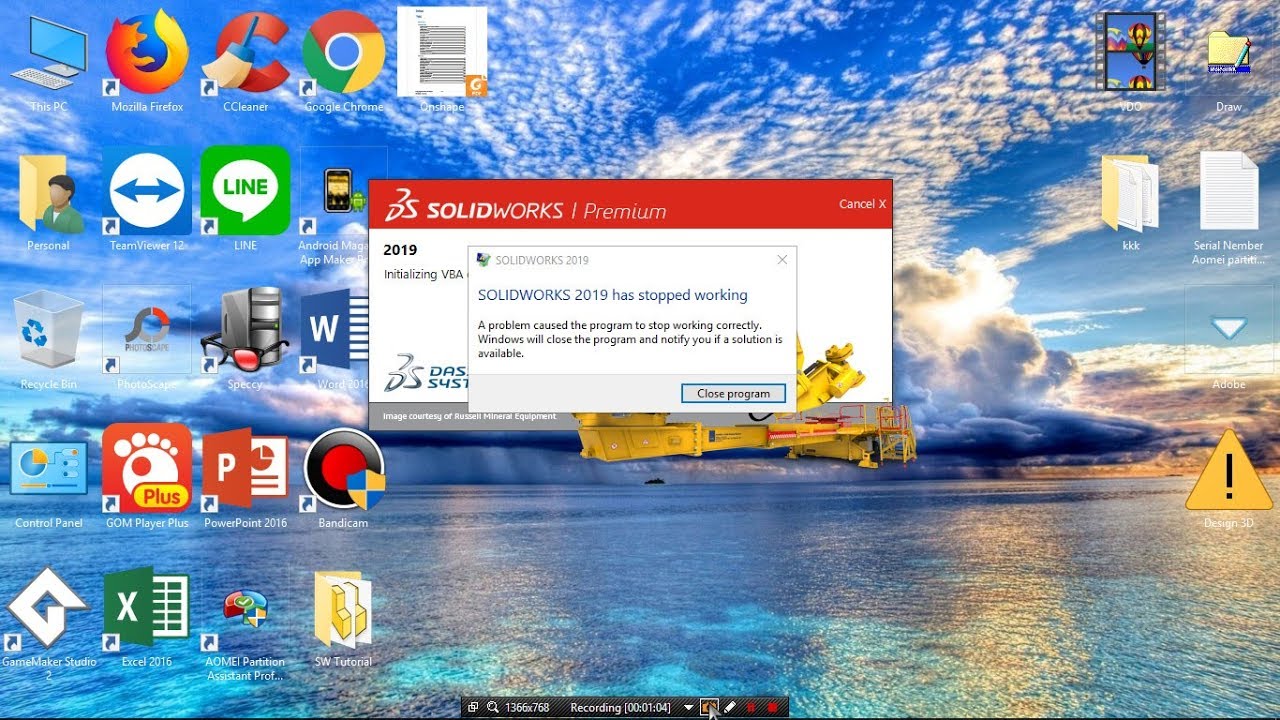Launch TeamViewer 12 shortcut
Viewport: 1280px width, 720px height.
[x=147, y=200]
